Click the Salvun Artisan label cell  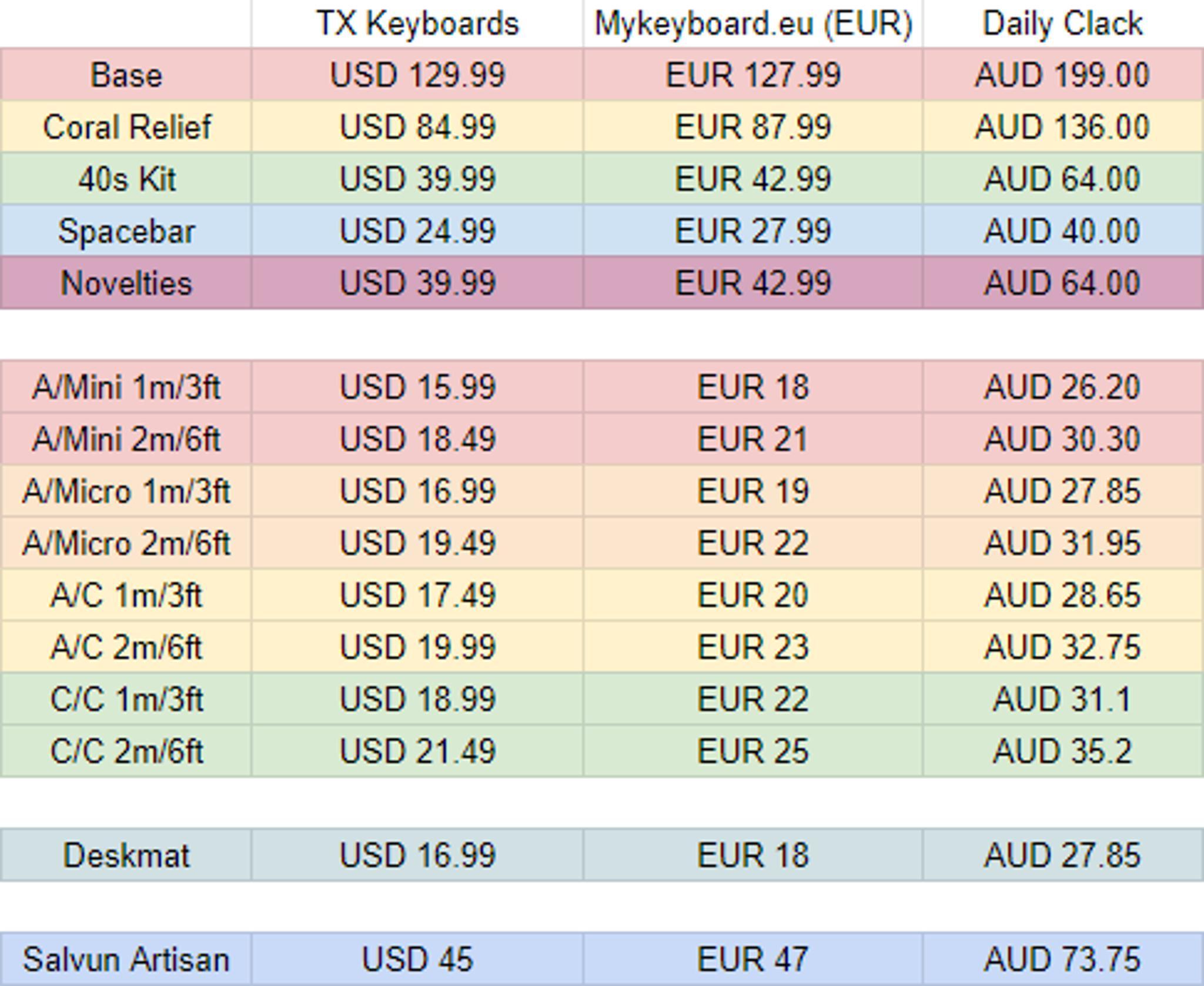(126, 959)
